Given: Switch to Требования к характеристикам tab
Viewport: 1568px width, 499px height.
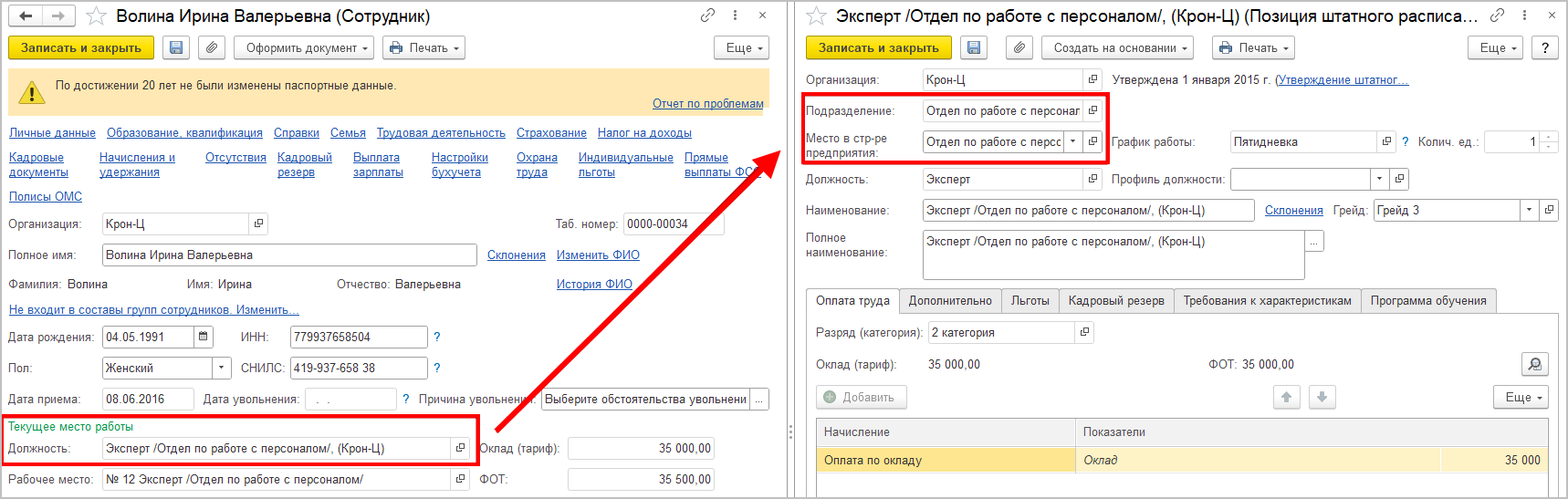Looking at the screenshot, I should tap(1268, 300).
